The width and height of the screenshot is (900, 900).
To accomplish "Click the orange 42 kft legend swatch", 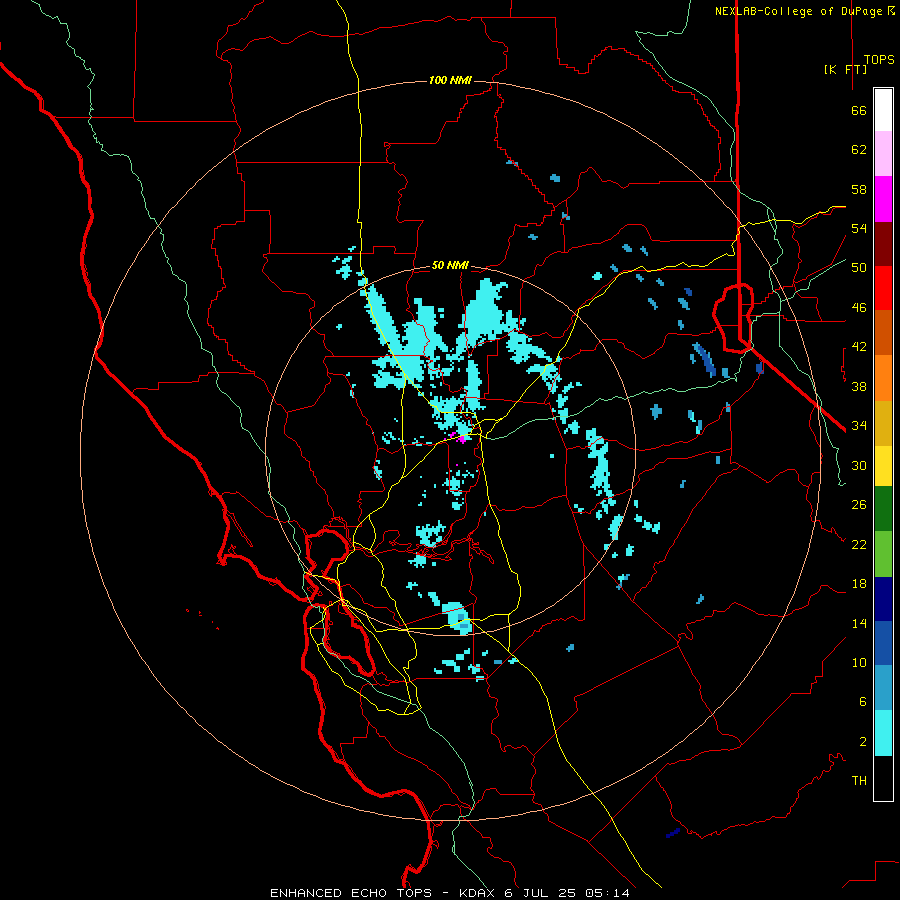I will 883,378.
